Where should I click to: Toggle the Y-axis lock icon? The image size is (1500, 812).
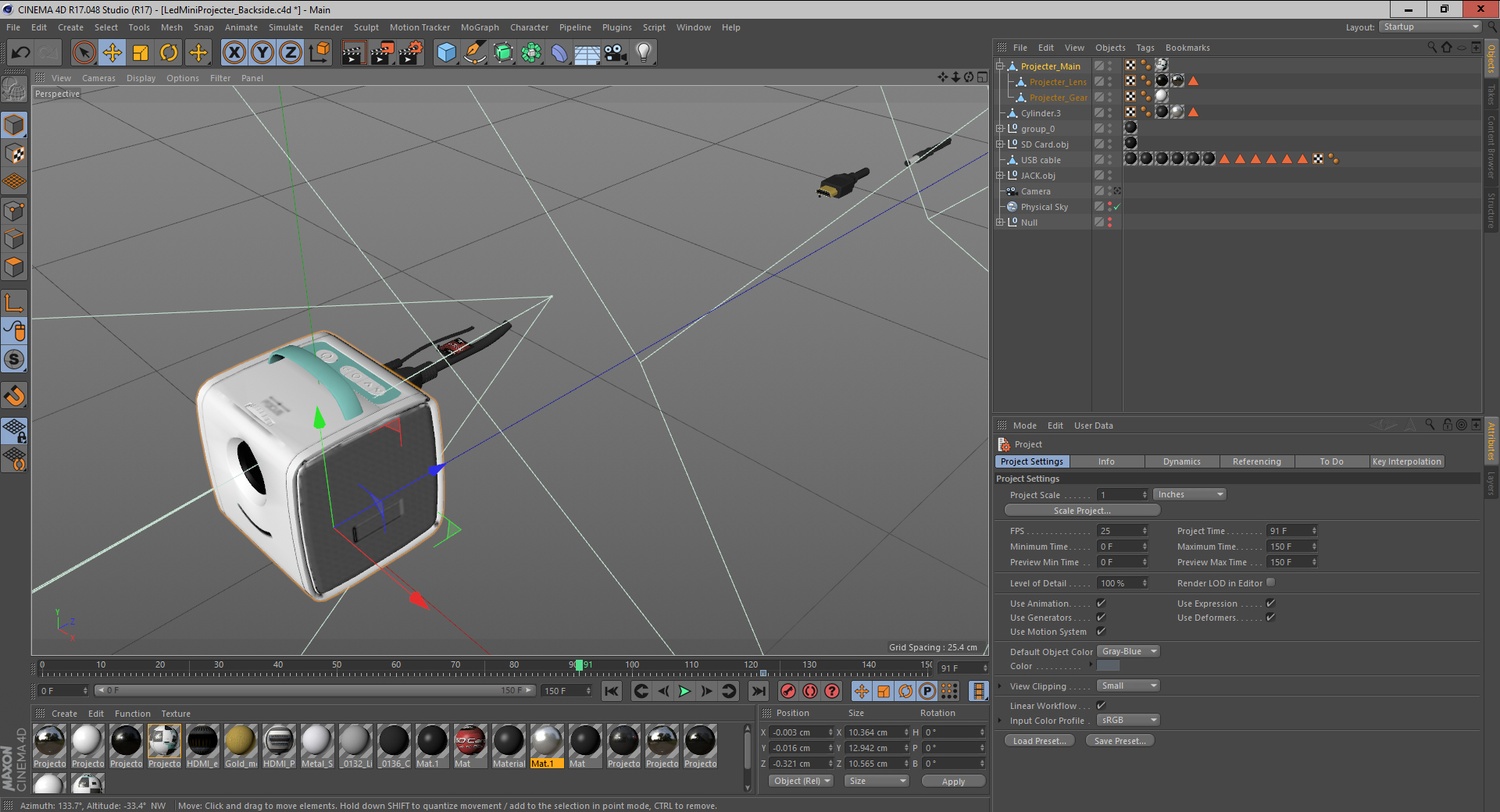[262, 53]
